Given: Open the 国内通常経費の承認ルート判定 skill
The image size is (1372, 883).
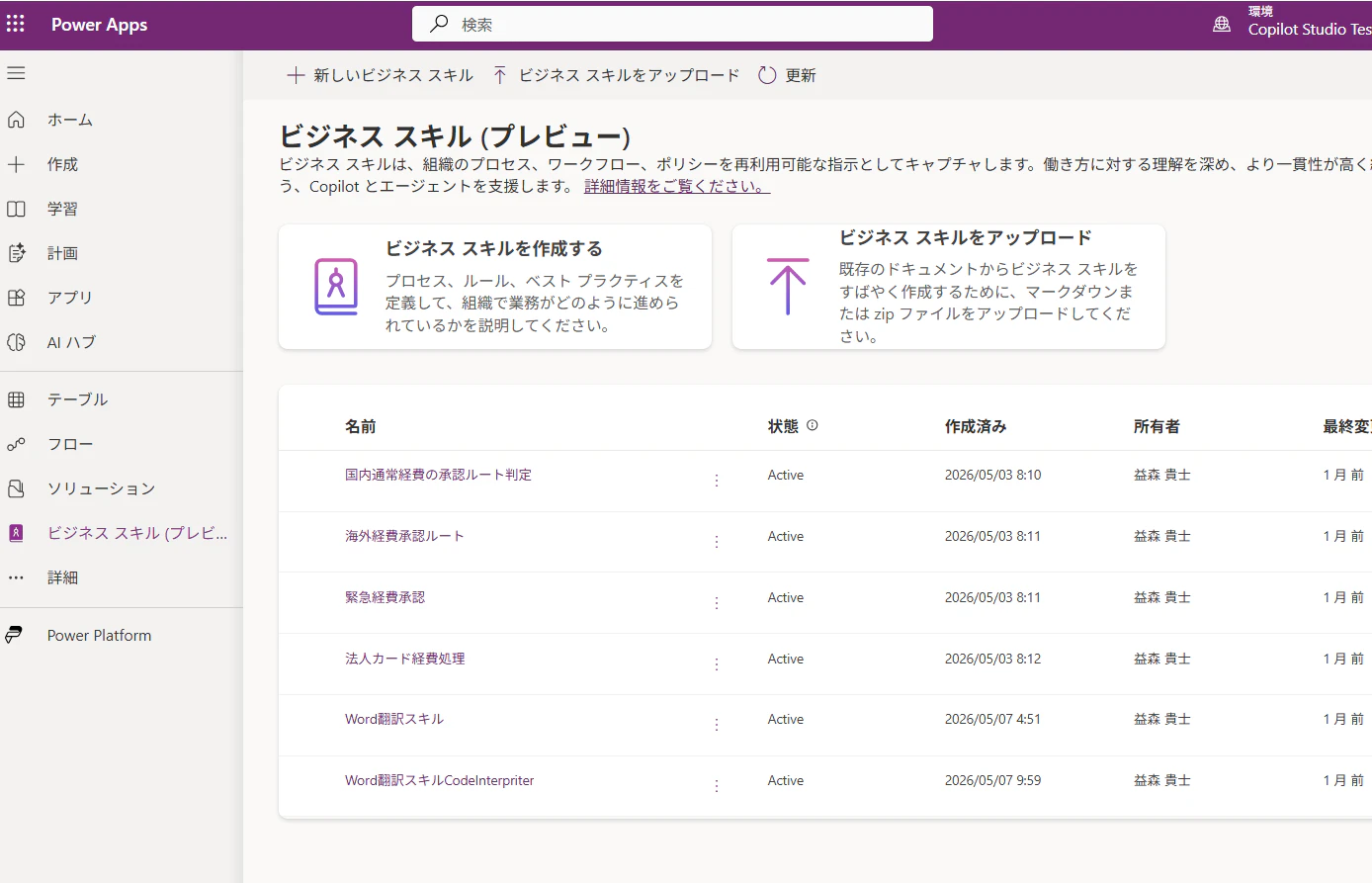Looking at the screenshot, I should coord(438,475).
